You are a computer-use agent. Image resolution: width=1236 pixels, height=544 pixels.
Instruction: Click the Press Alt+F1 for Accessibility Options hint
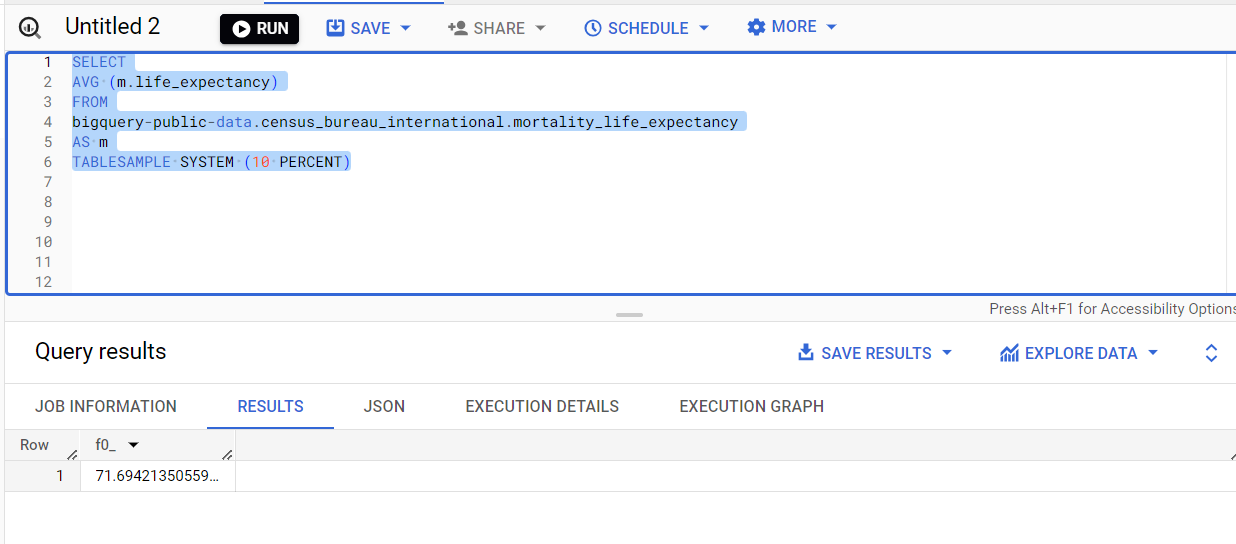(1112, 309)
